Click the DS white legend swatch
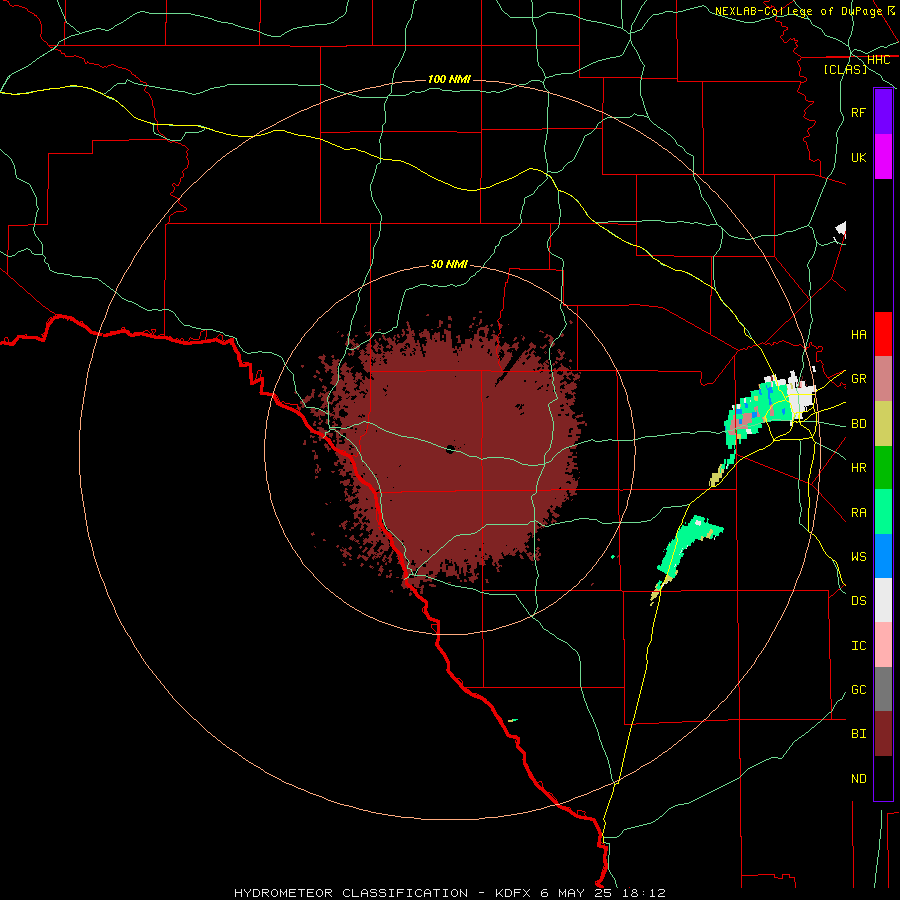Image resolution: width=900 pixels, height=900 pixels. pyautogui.click(x=883, y=600)
